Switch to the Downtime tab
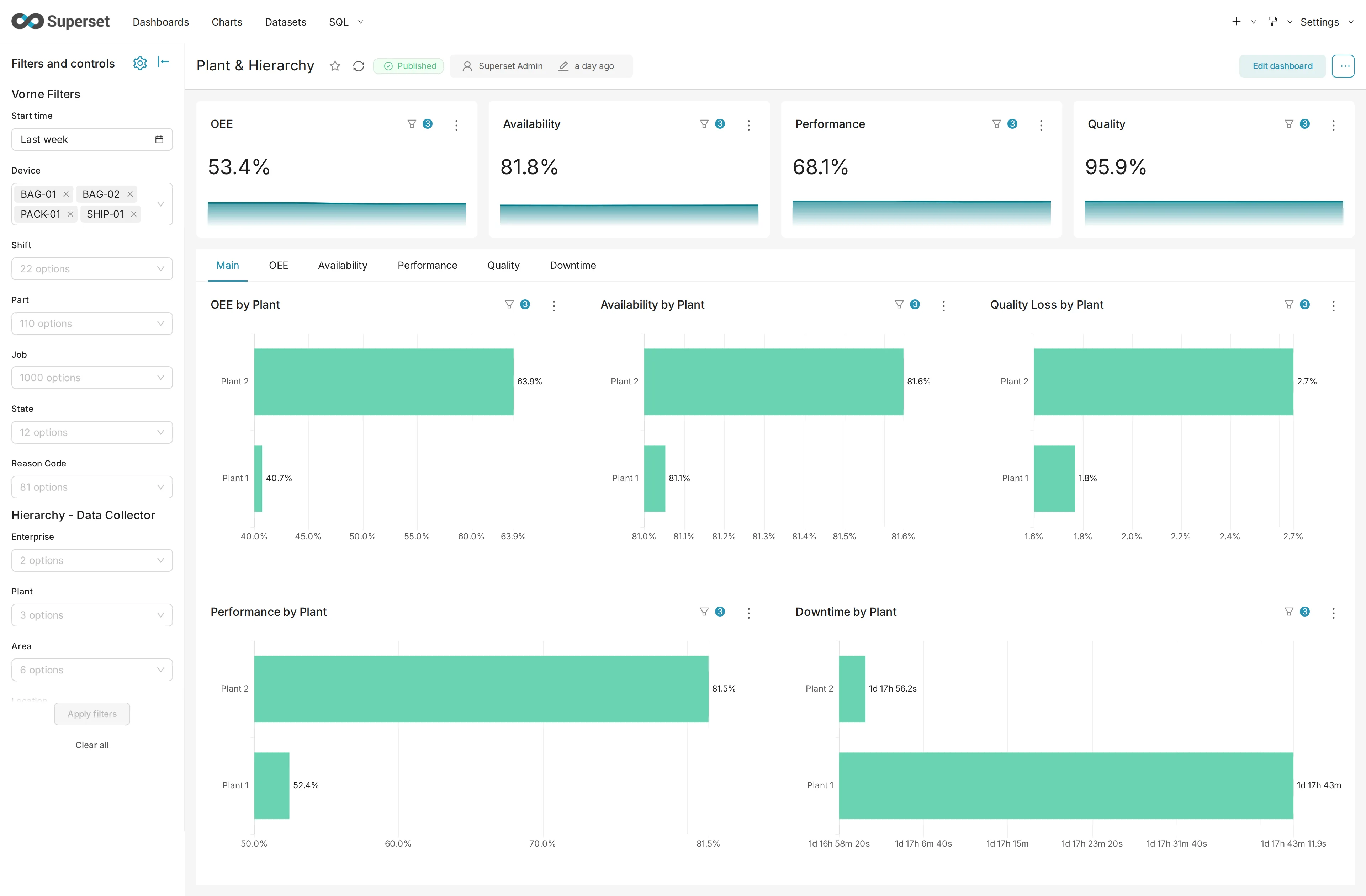This screenshot has width=1366, height=896. pos(573,265)
